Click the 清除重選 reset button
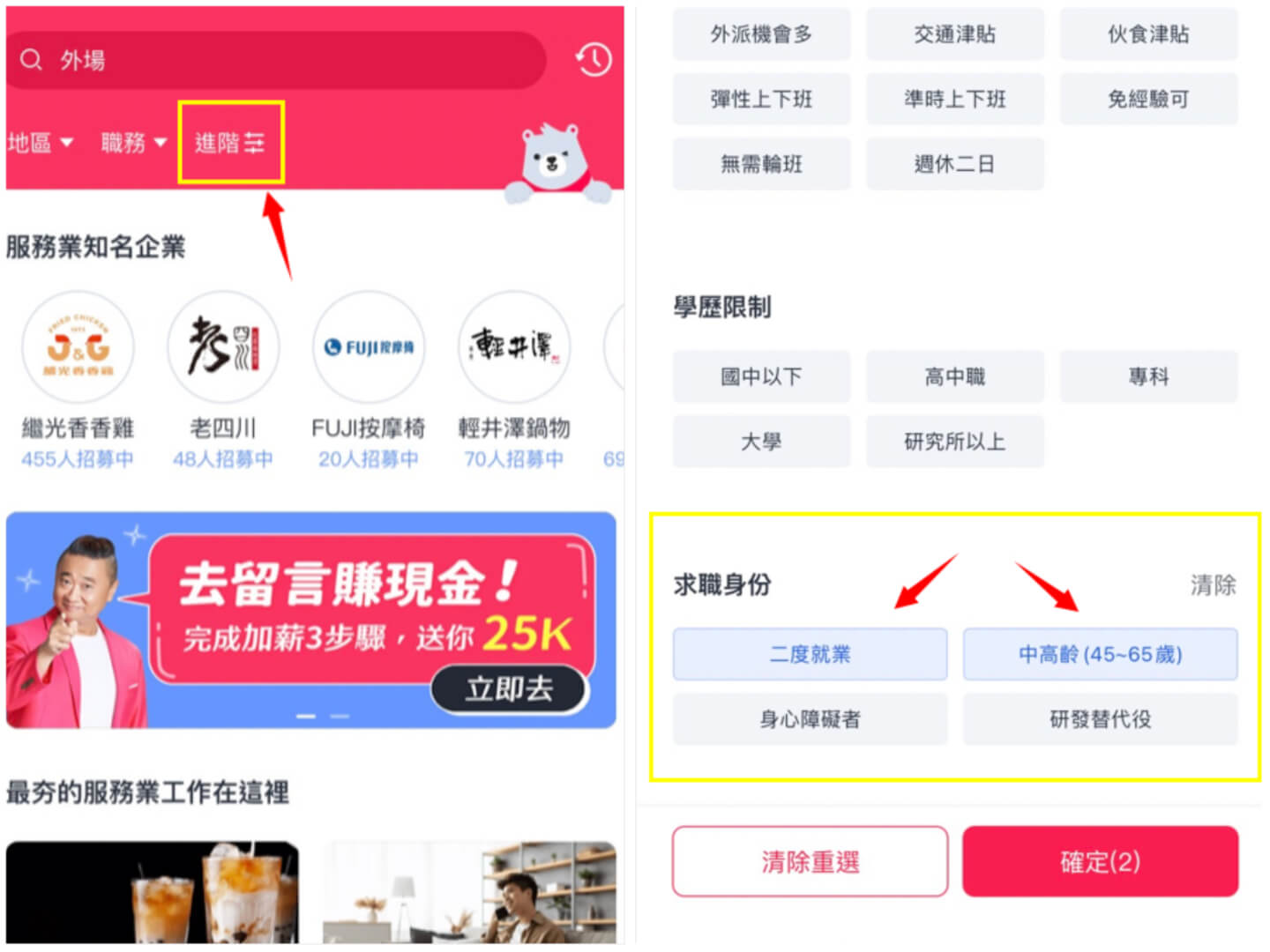The image size is (1270, 952). [810, 861]
